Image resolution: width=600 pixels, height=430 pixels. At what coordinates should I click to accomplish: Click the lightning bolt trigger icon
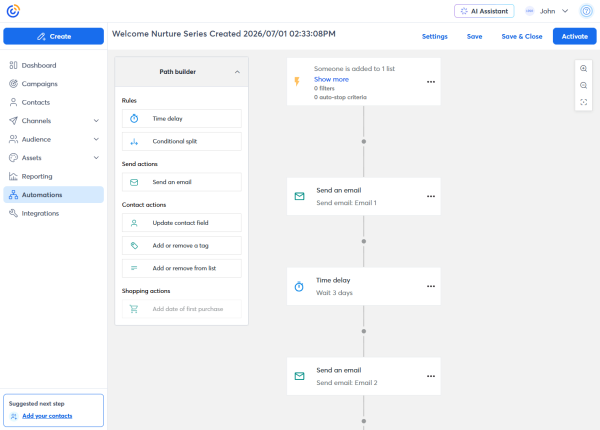[297, 81]
